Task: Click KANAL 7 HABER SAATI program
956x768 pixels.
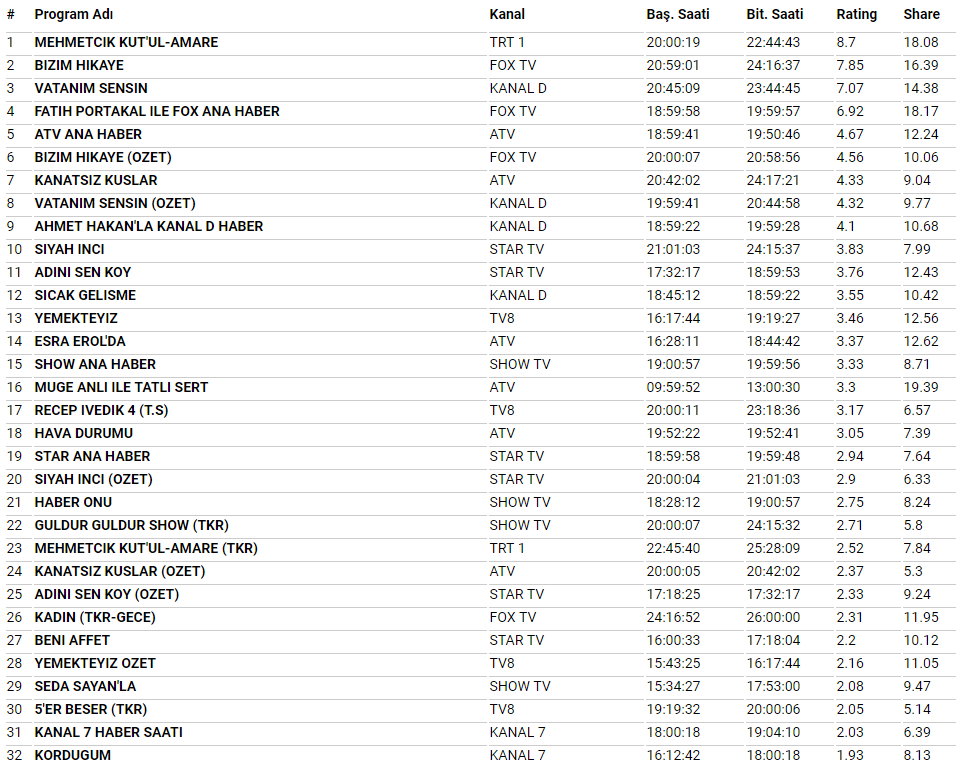Action: (x=108, y=732)
